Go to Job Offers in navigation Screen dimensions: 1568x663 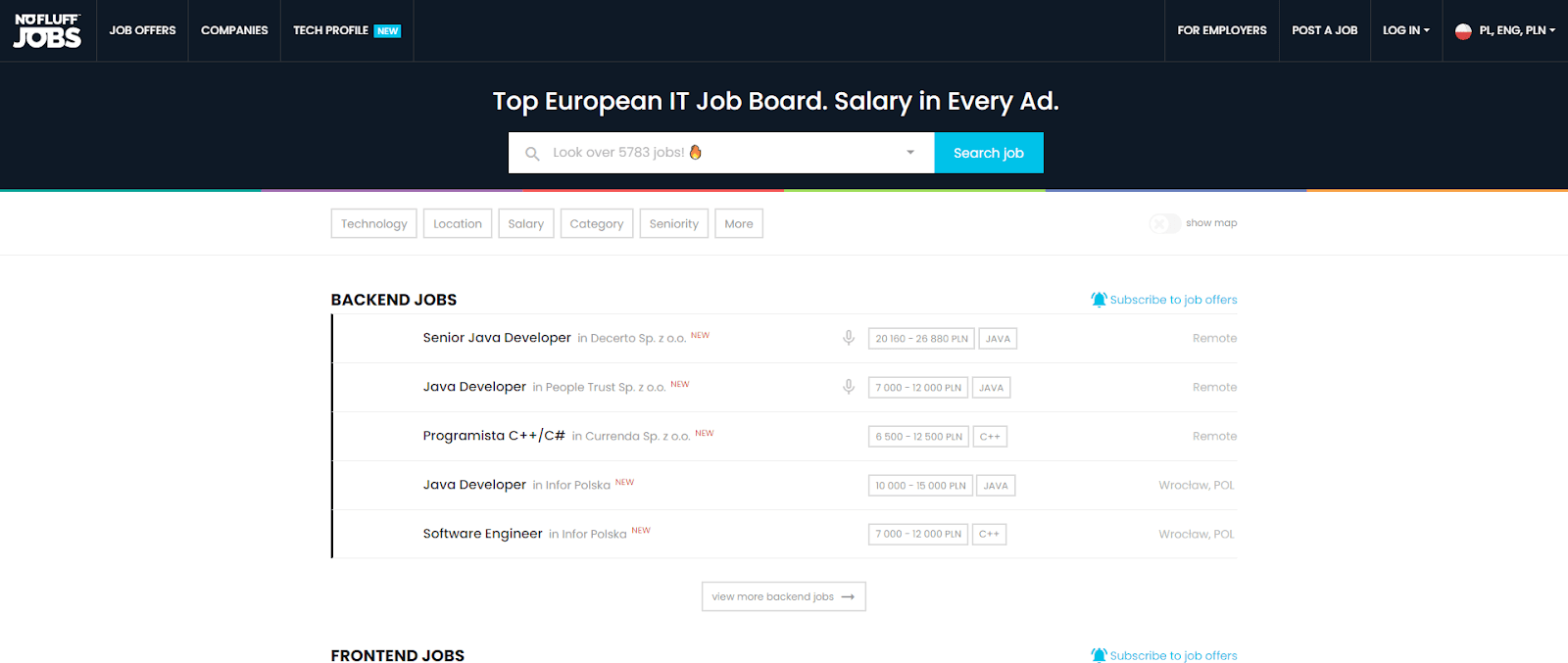[x=142, y=30]
